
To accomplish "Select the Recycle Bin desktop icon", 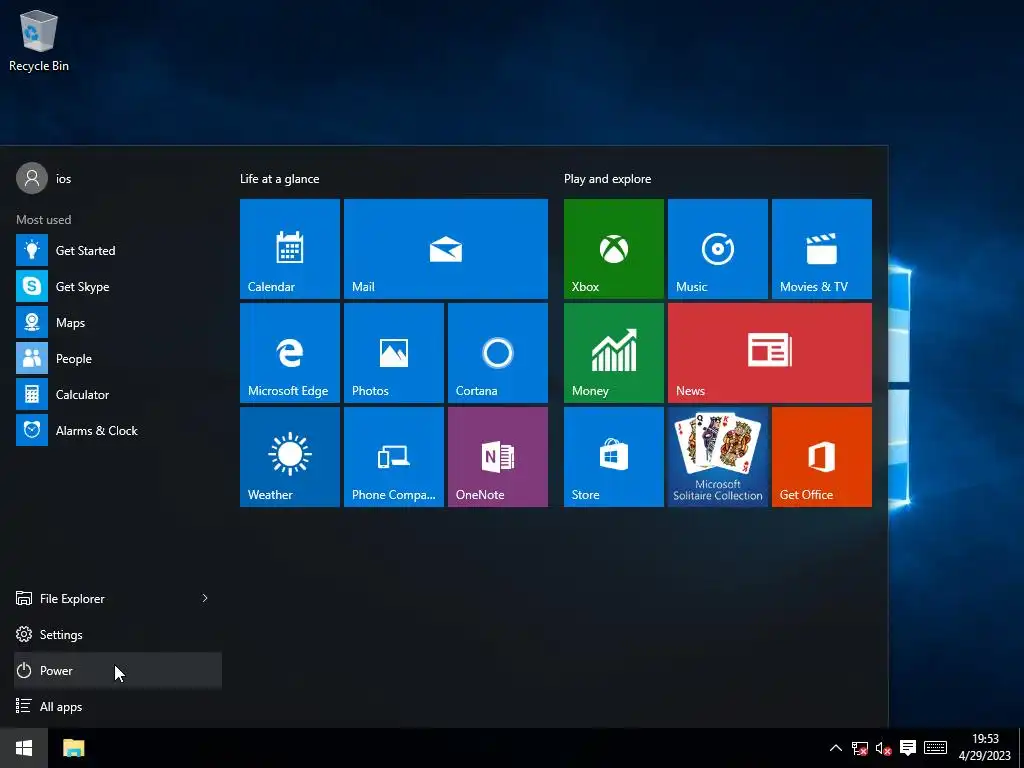I will (x=39, y=40).
